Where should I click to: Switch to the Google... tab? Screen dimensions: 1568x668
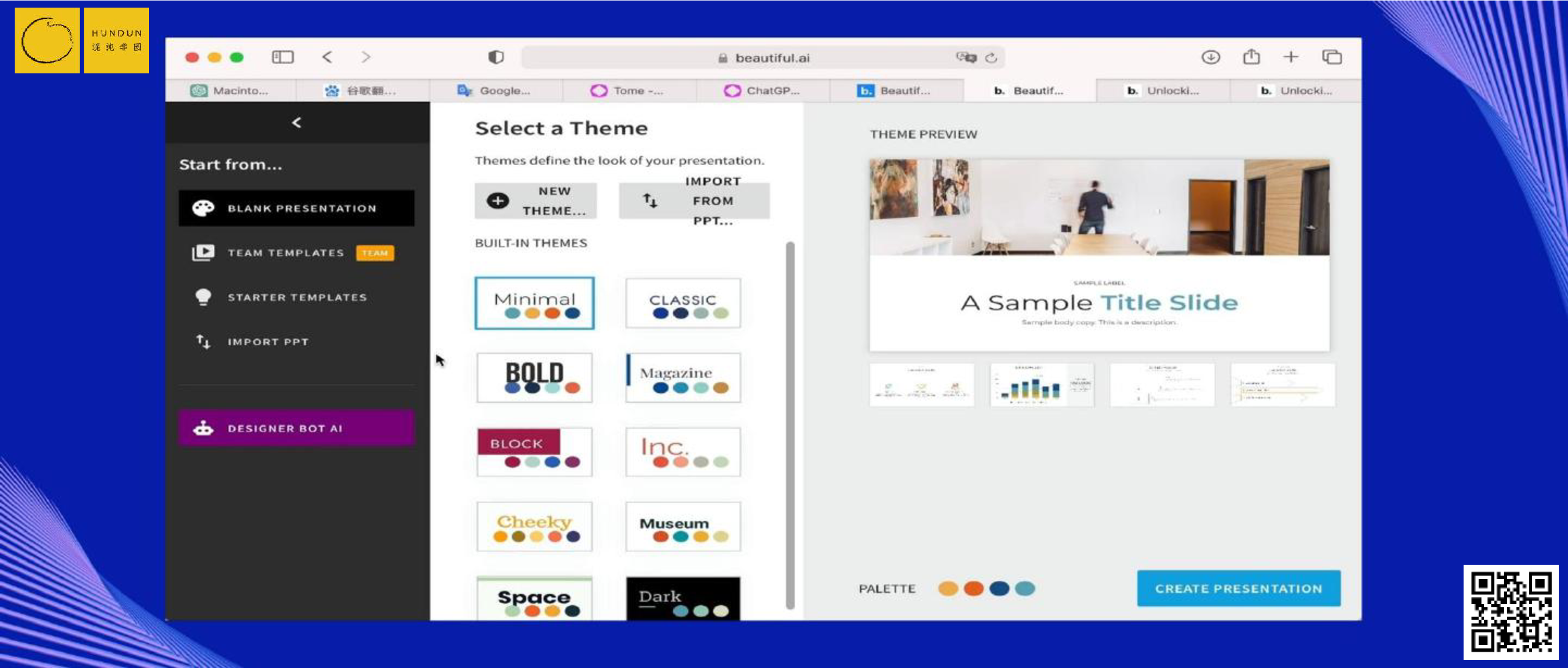pyautogui.click(x=495, y=91)
